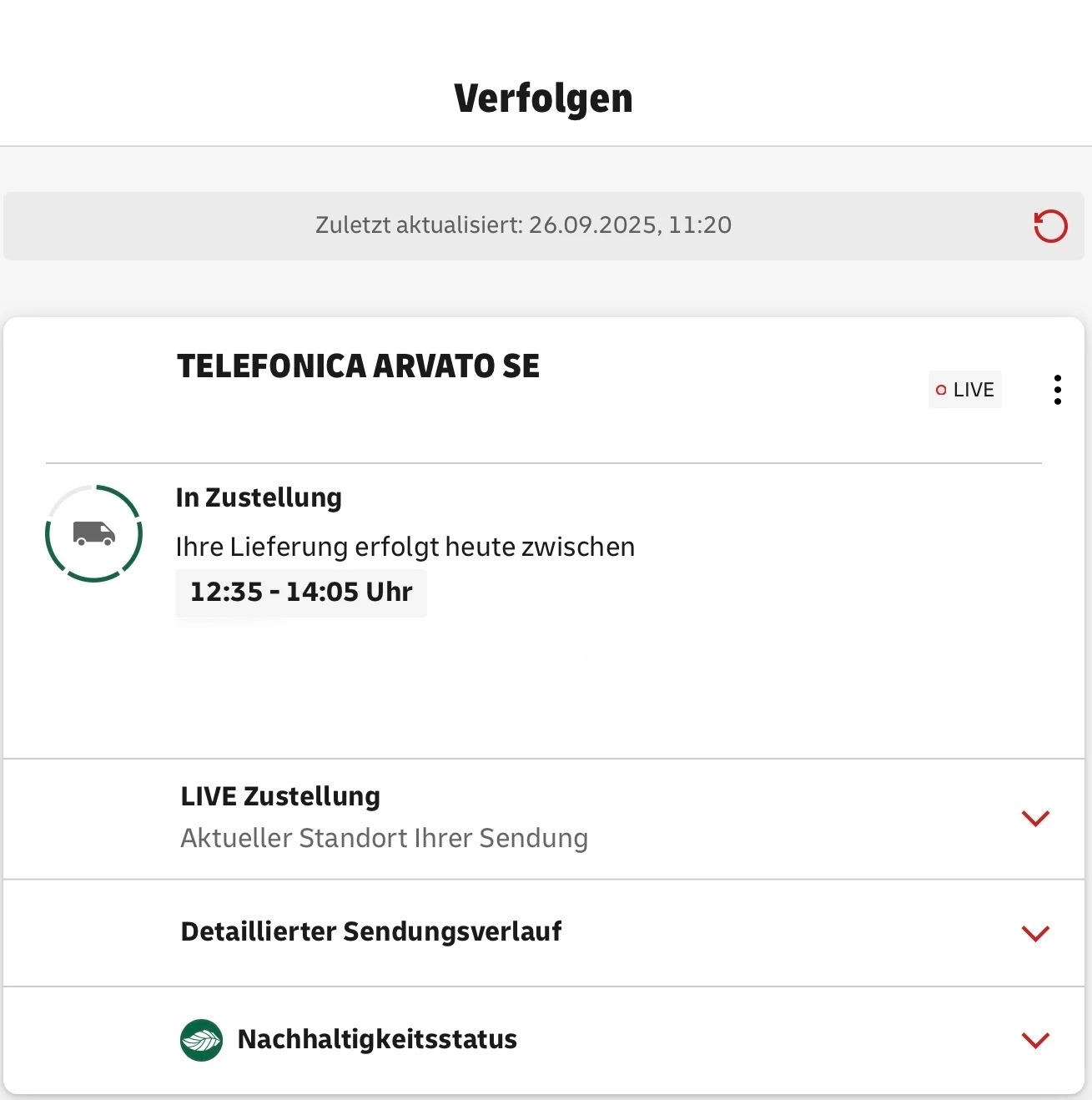Tap the LIVE badge
The image size is (1092, 1100).
pos(965,390)
